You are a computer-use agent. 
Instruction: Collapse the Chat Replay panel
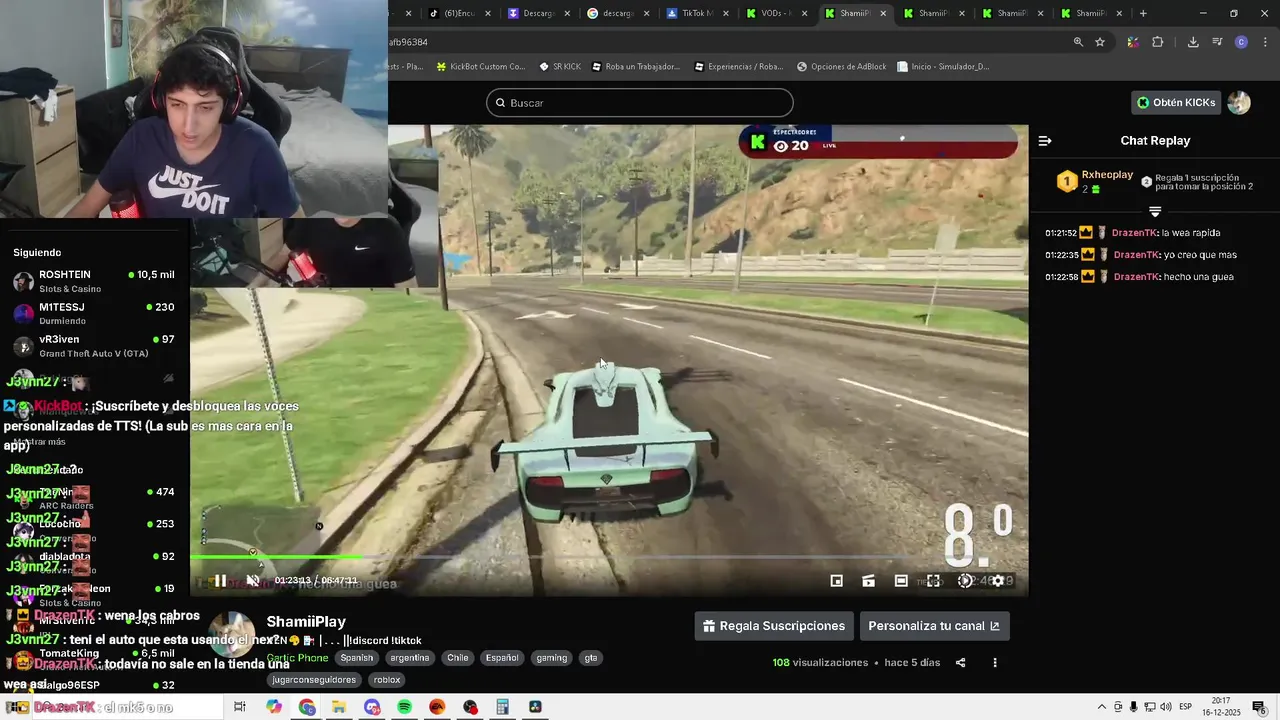coord(1045,141)
